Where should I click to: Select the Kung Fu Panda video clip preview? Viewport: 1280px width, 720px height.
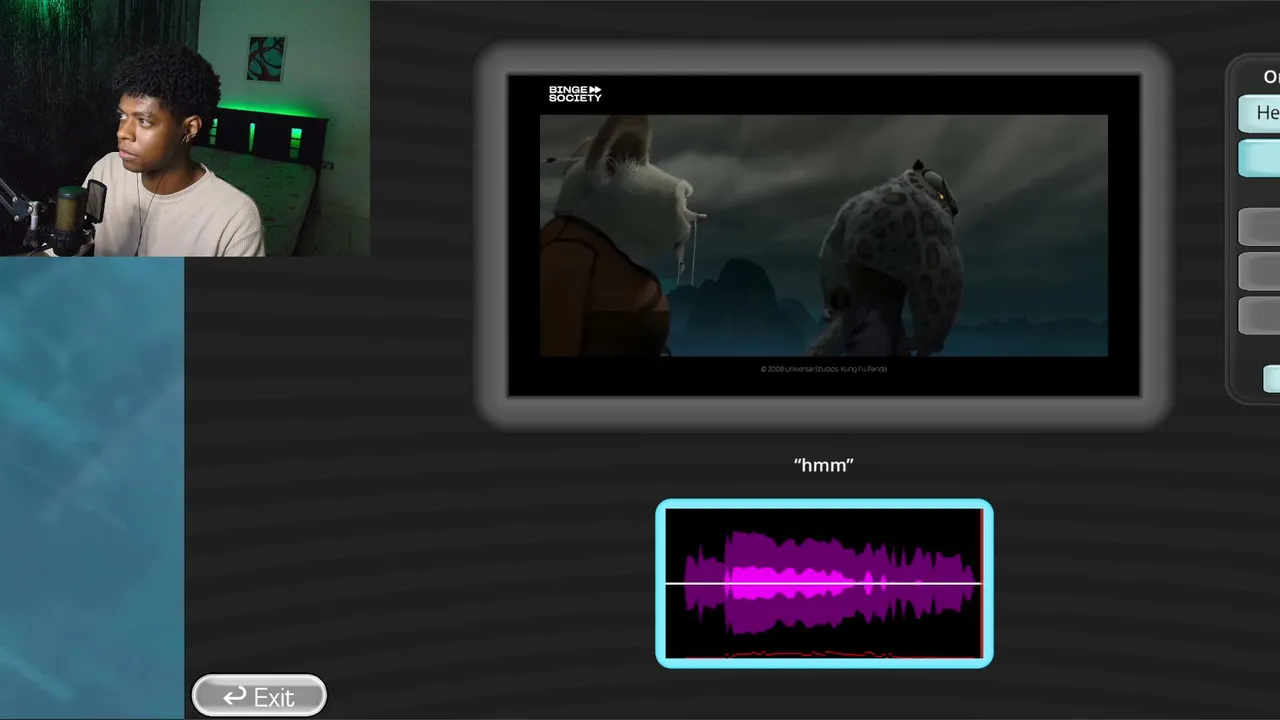(823, 235)
